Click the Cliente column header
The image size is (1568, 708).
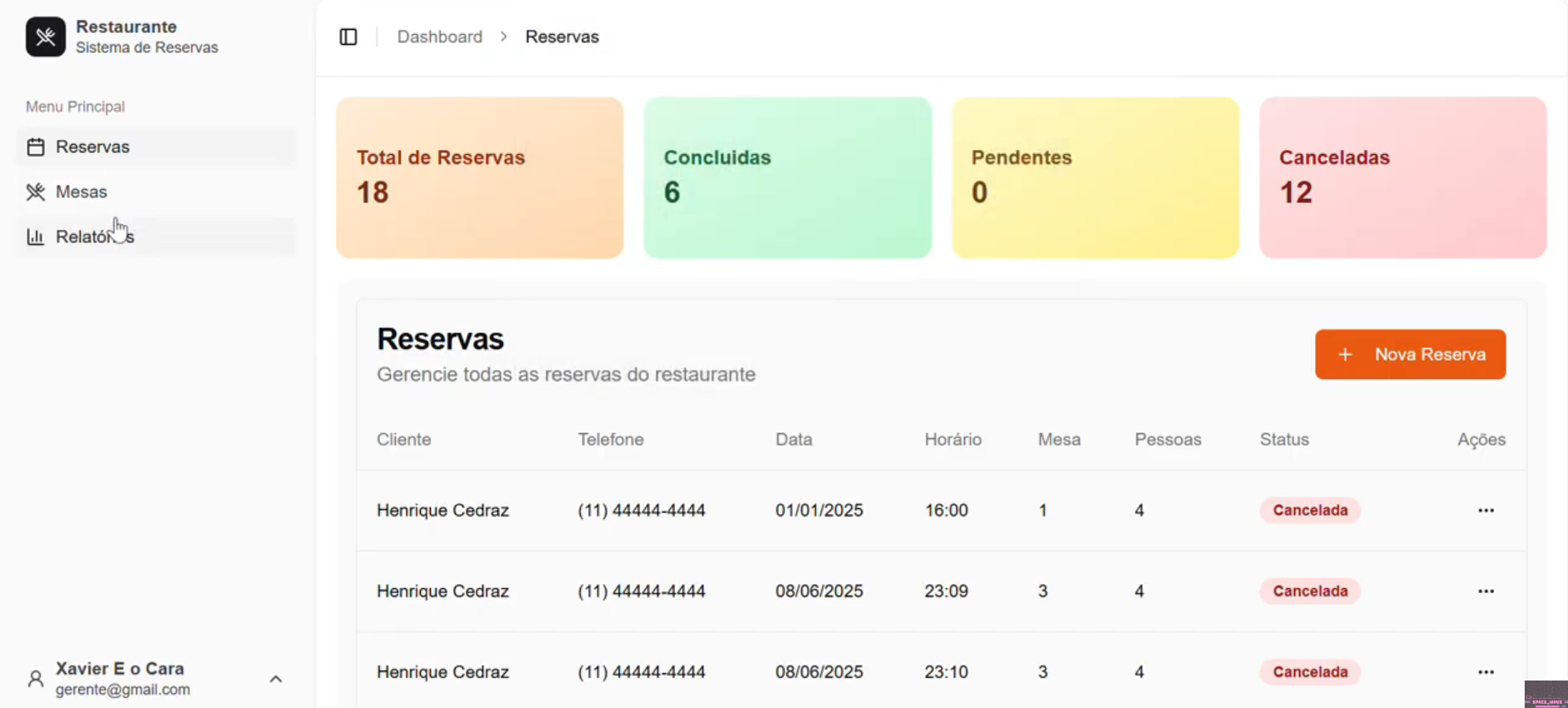point(404,440)
